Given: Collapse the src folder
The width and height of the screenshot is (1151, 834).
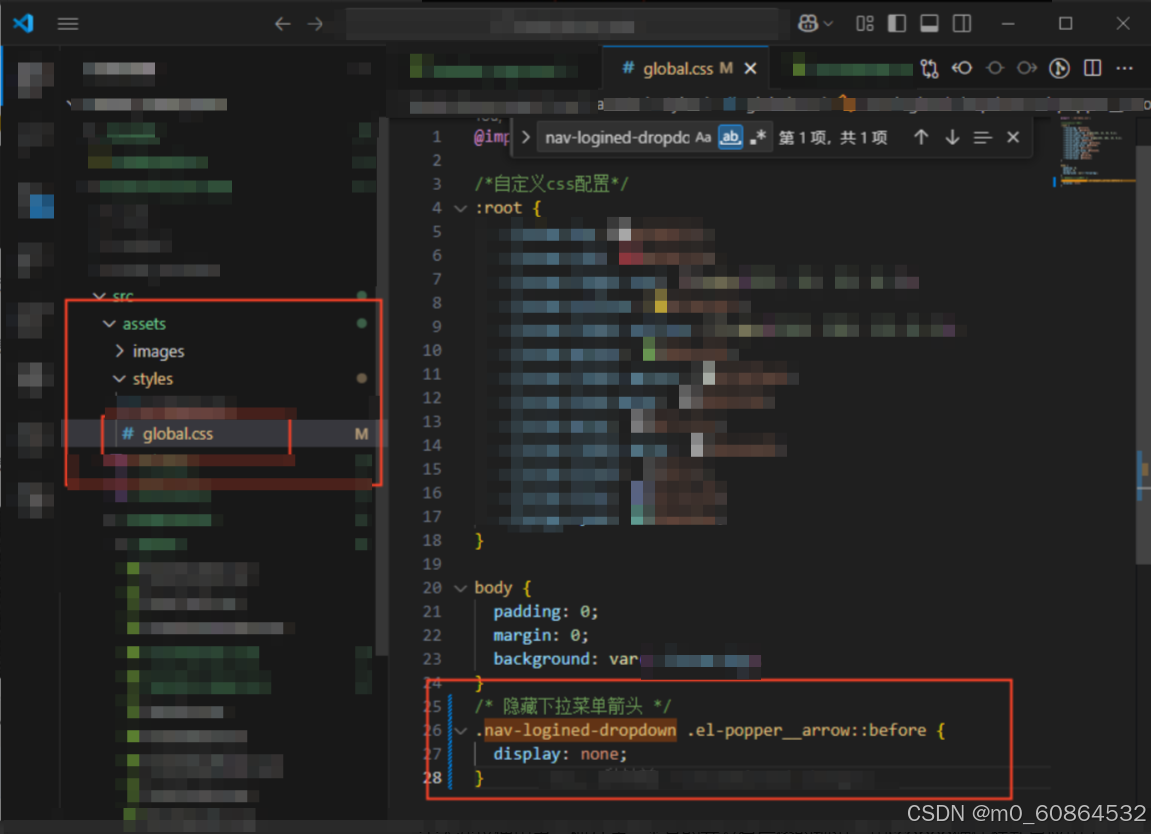Looking at the screenshot, I should point(99,297).
